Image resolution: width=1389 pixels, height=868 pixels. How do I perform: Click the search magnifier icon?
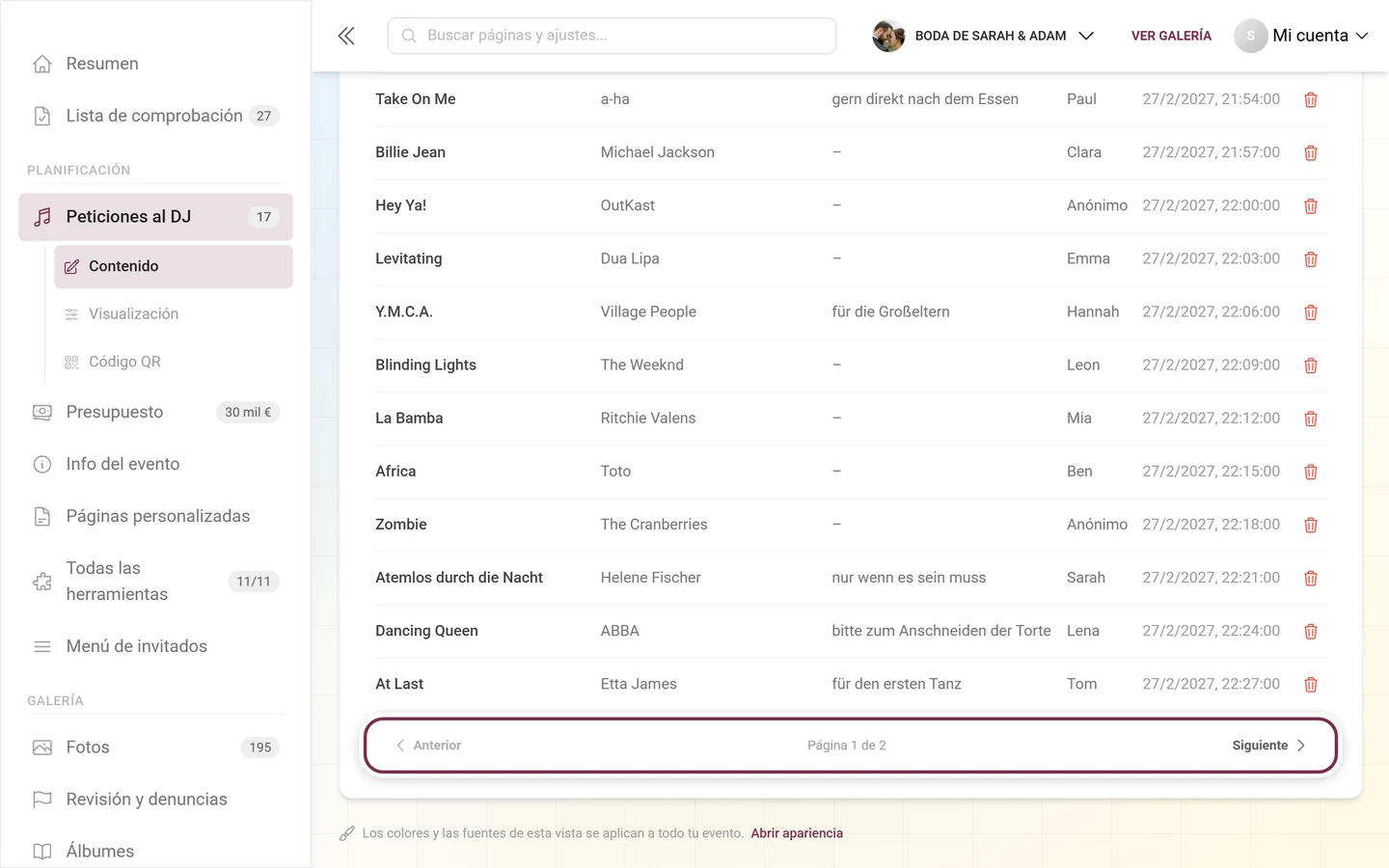pyautogui.click(x=409, y=36)
